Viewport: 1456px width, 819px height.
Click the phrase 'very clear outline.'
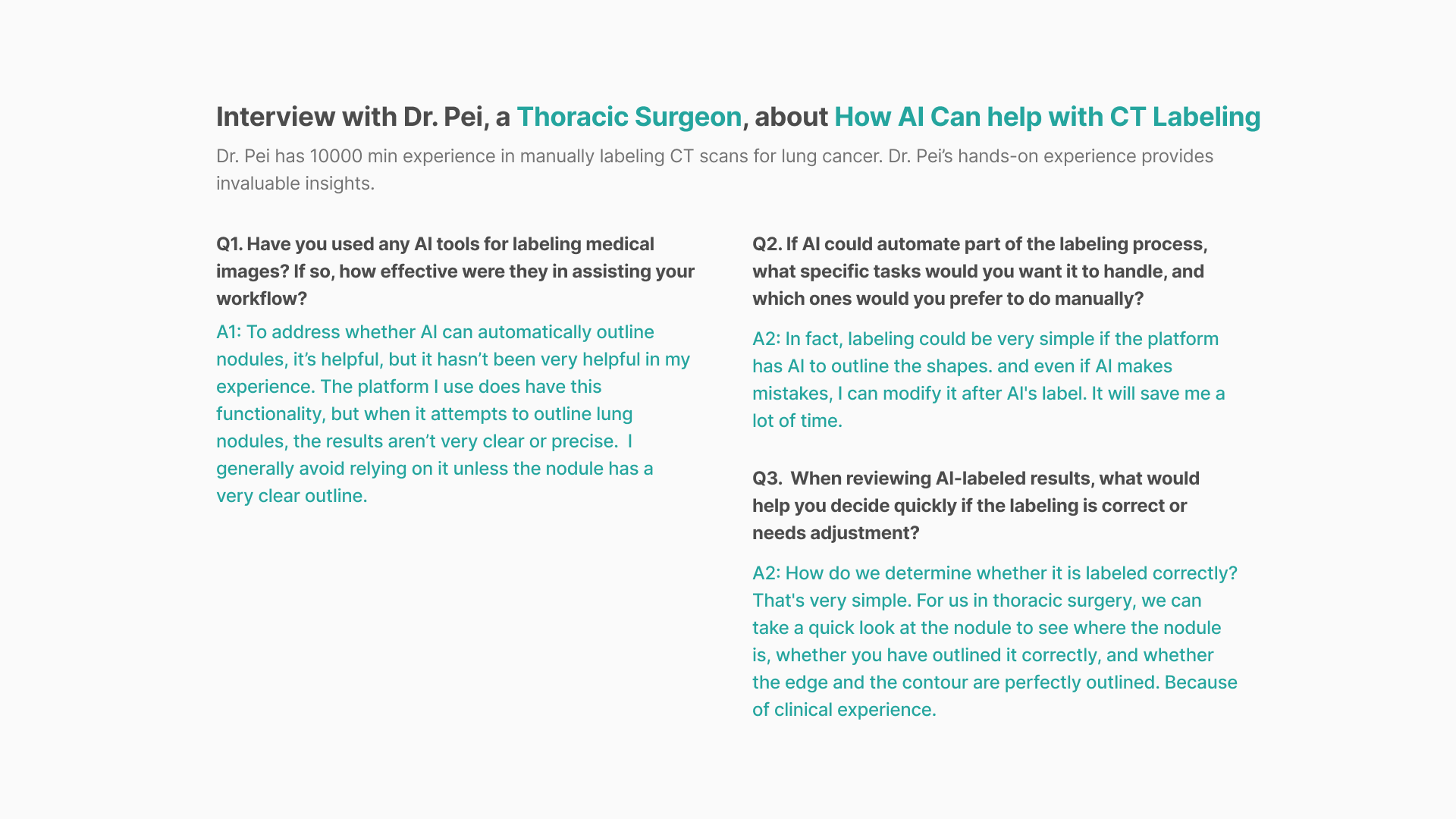tap(292, 496)
